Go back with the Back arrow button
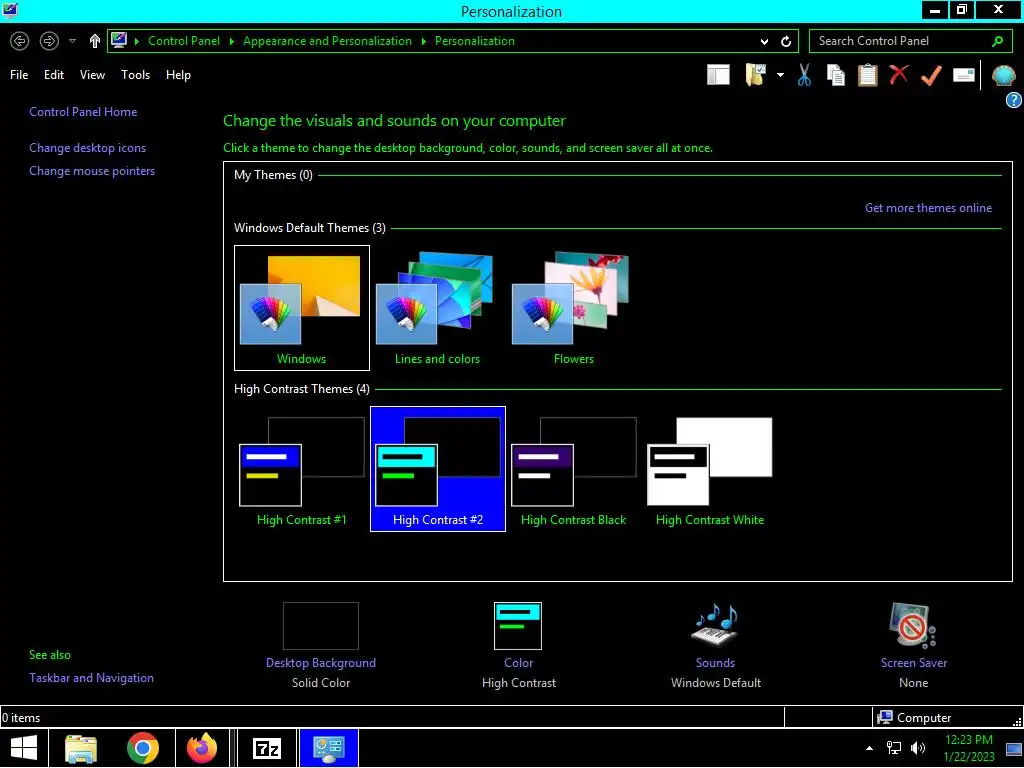This screenshot has height=768, width=1024. tap(20, 41)
